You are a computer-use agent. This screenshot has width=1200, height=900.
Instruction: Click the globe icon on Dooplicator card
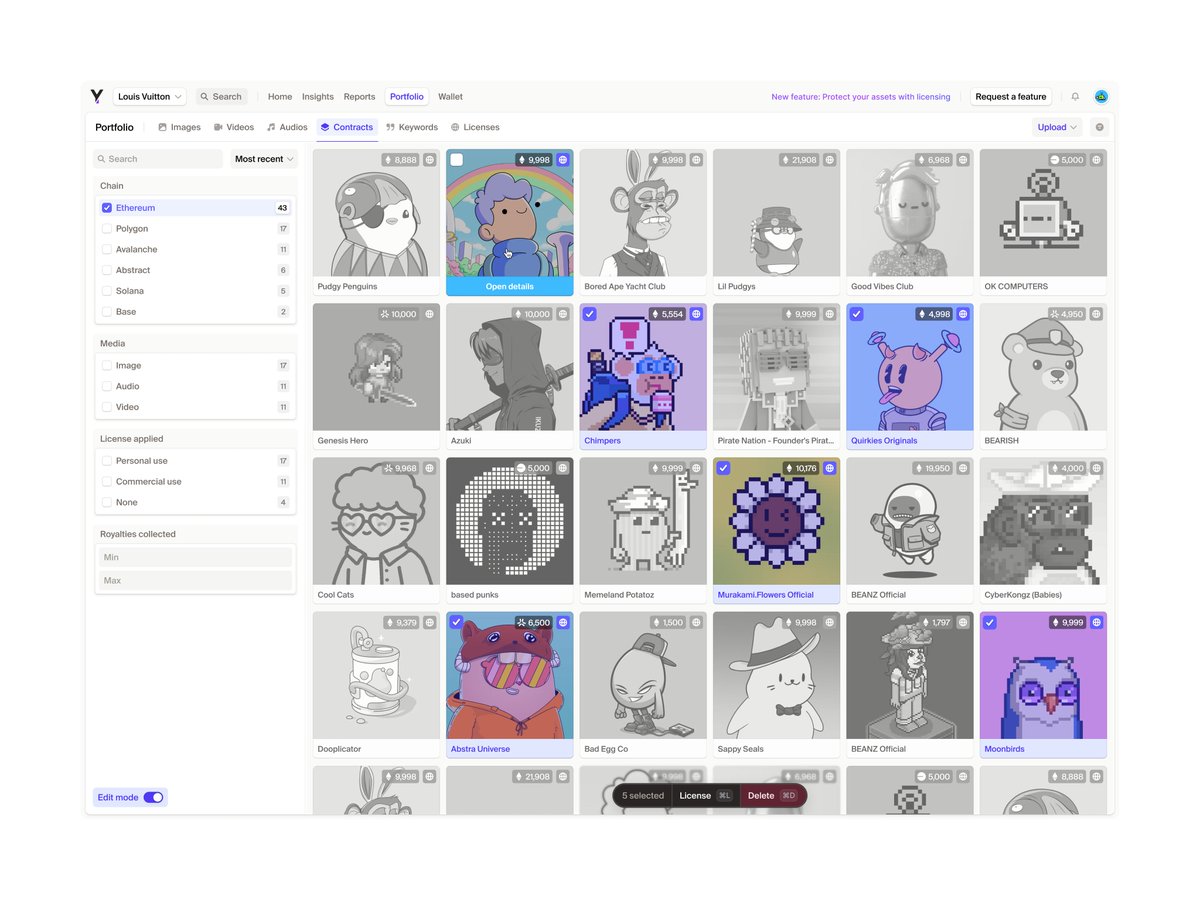point(429,622)
